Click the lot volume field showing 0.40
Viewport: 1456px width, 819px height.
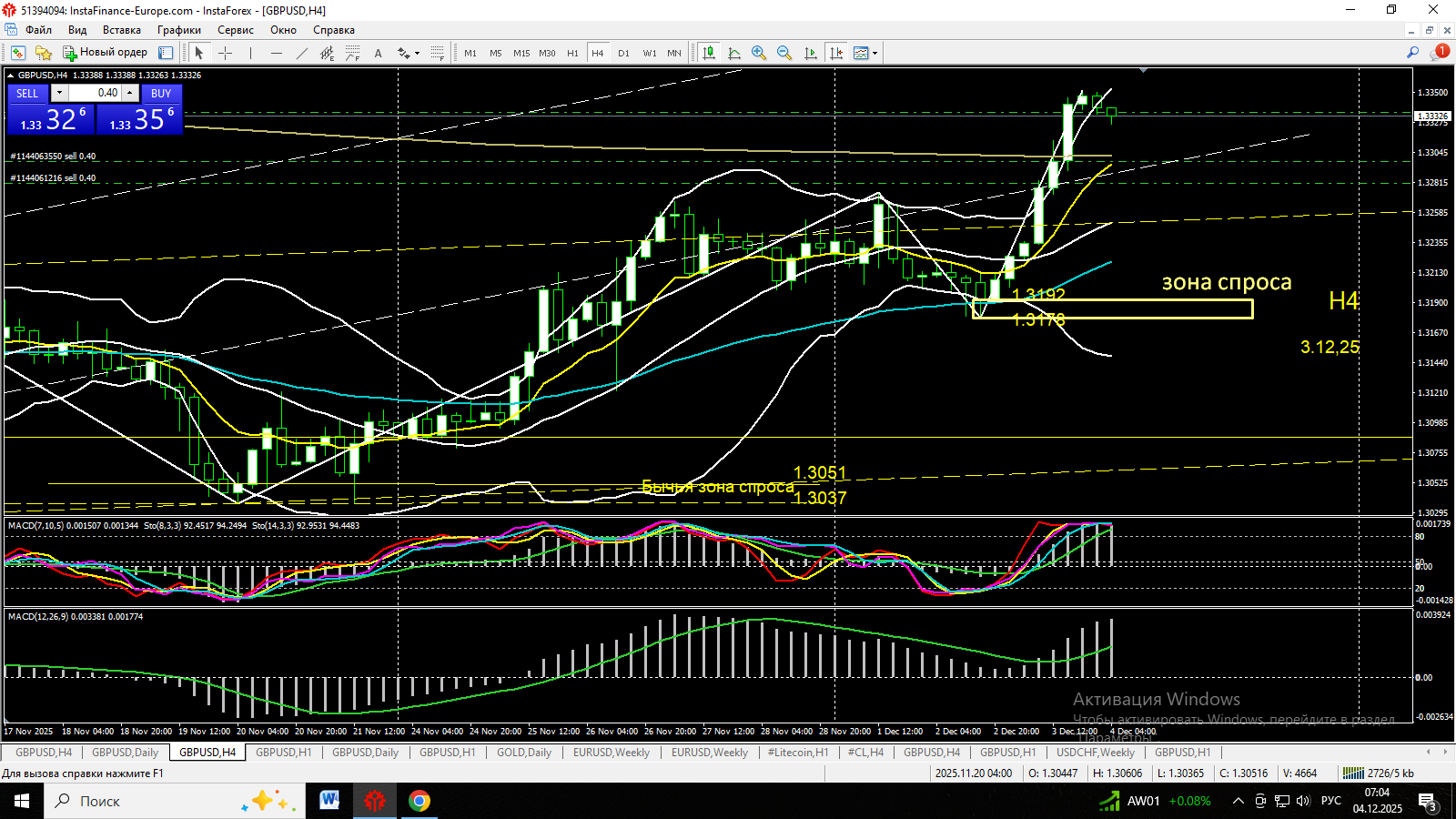[95, 93]
